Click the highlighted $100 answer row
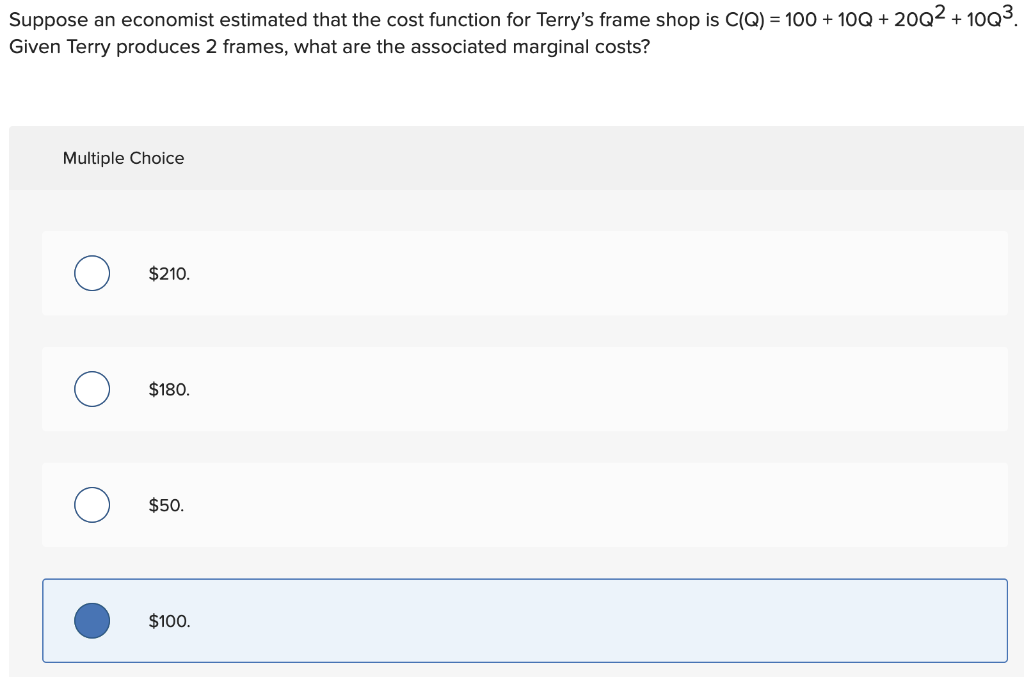 pyautogui.click(x=525, y=620)
